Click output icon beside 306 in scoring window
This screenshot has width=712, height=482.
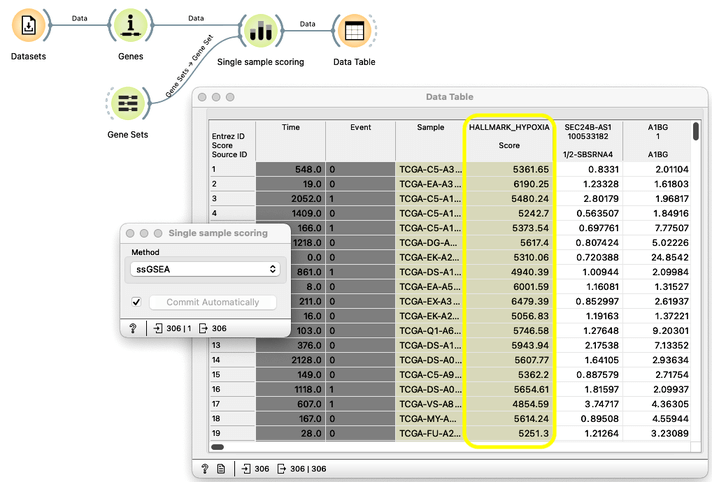(203, 328)
